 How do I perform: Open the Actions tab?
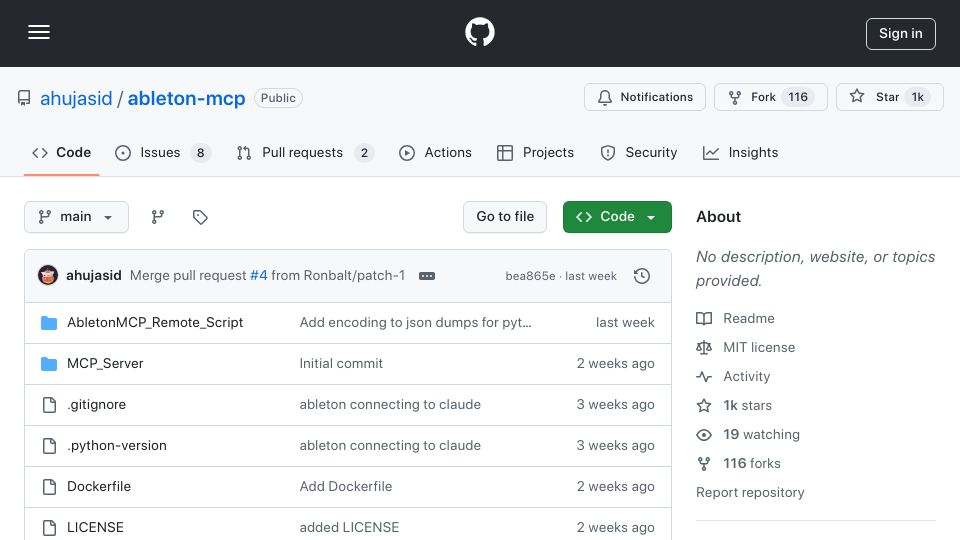point(435,152)
